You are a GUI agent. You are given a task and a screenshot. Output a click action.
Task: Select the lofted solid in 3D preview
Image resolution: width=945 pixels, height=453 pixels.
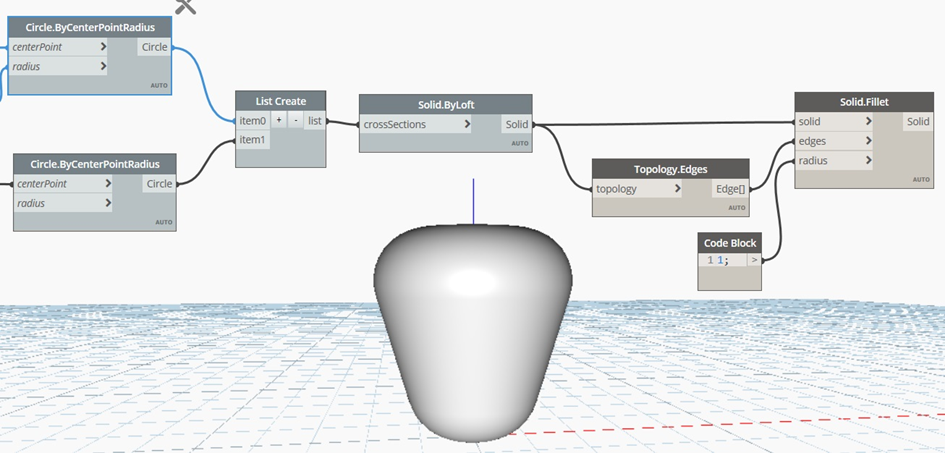(x=472, y=330)
